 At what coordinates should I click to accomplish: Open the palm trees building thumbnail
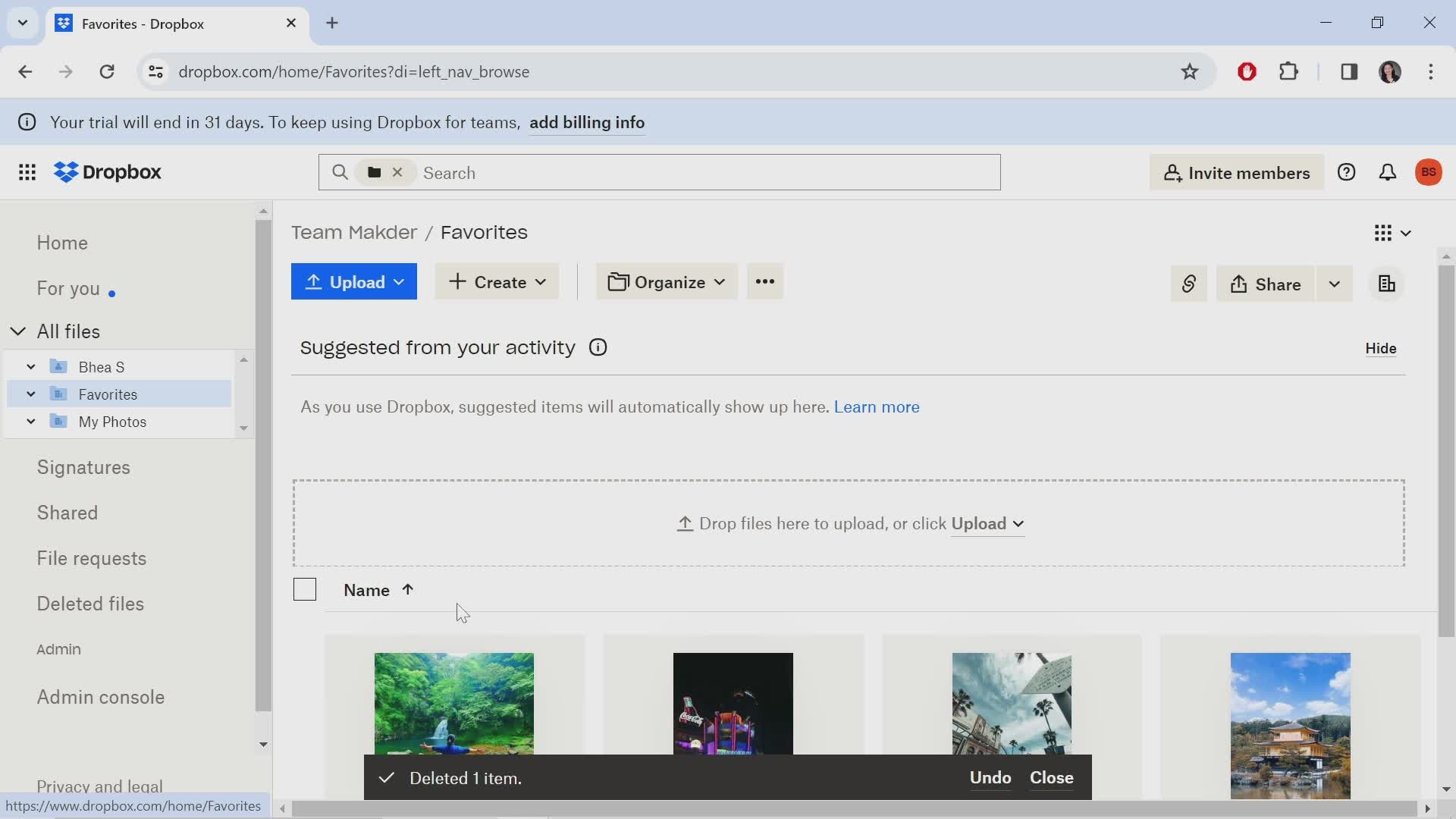point(1012,704)
